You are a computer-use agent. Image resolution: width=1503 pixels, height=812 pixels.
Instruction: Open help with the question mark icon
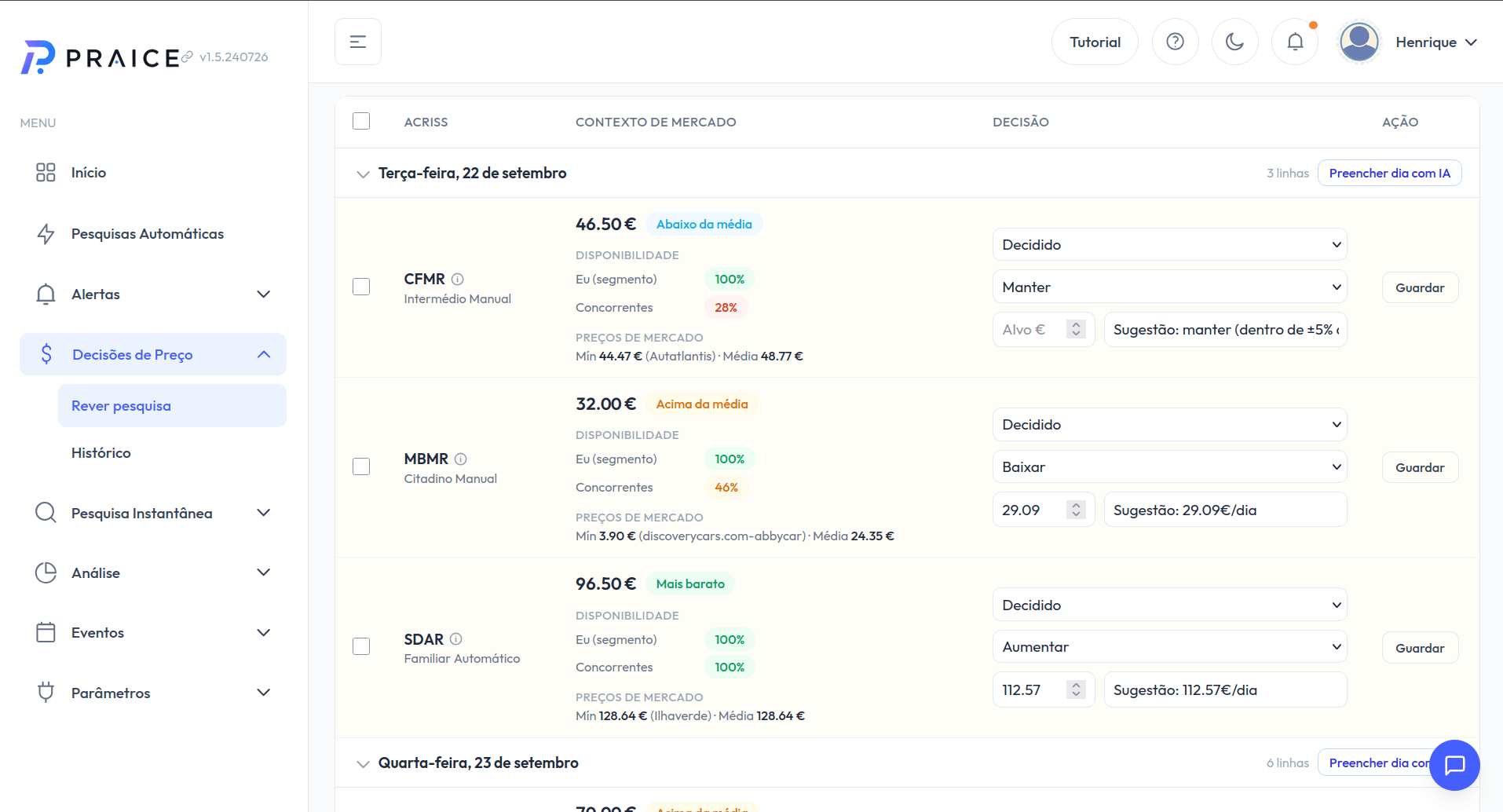pyautogui.click(x=1175, y=42)
